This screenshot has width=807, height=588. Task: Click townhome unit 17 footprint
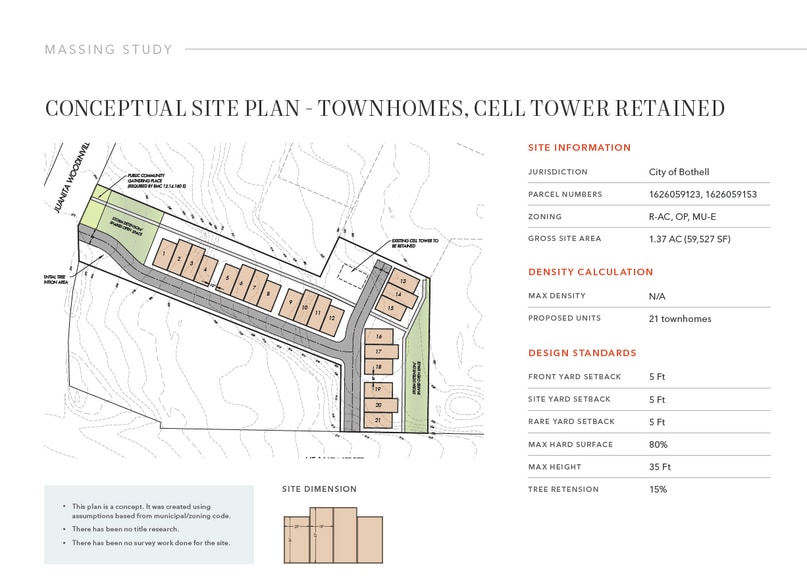[380, 352]
